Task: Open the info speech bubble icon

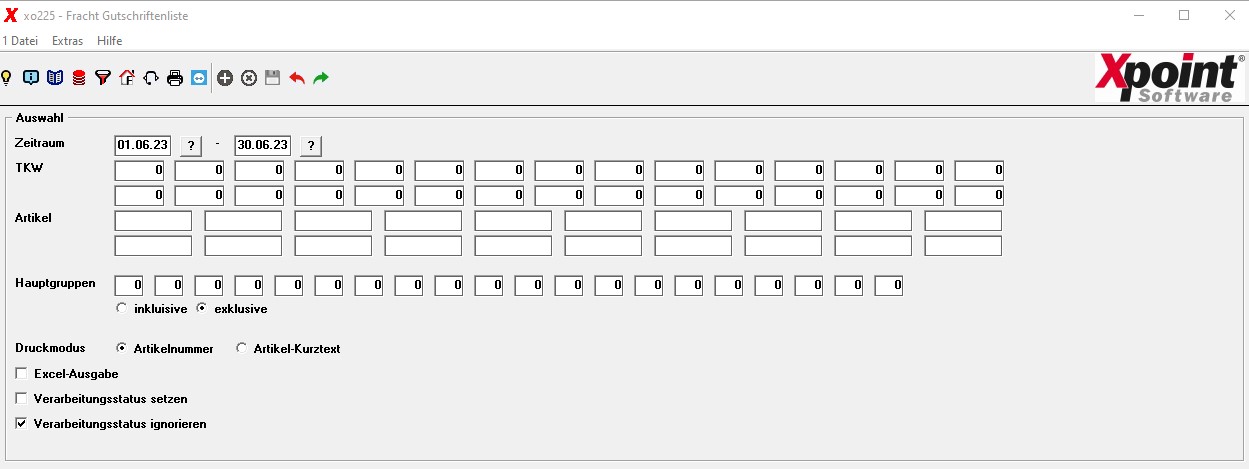Action: click(31, 78)
